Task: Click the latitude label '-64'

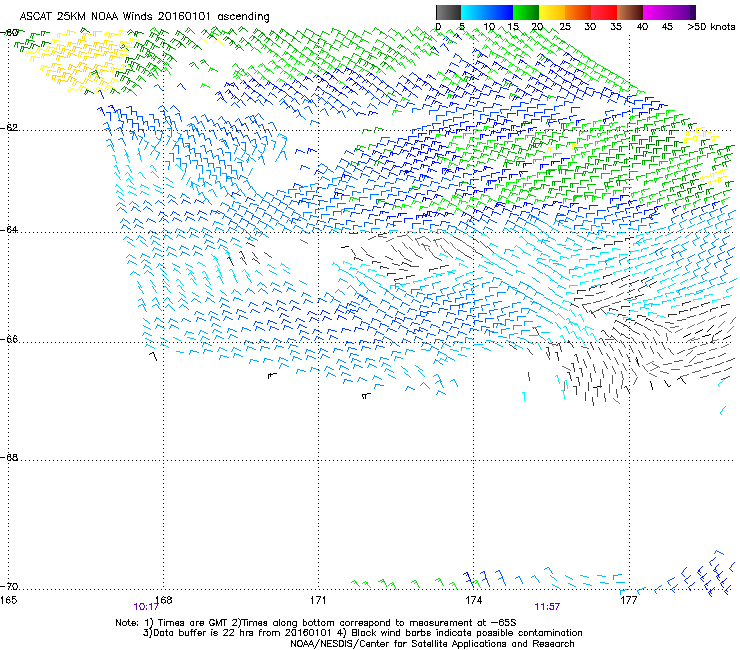Action: point(10,229)
